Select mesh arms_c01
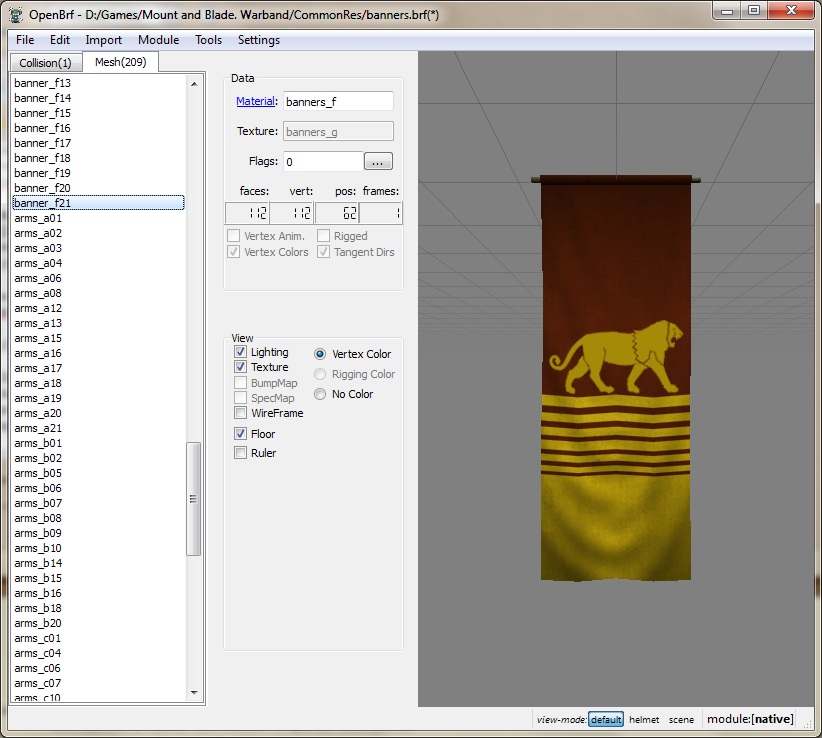This screenshot has height=738, width=822. click(x=99, y=638)
